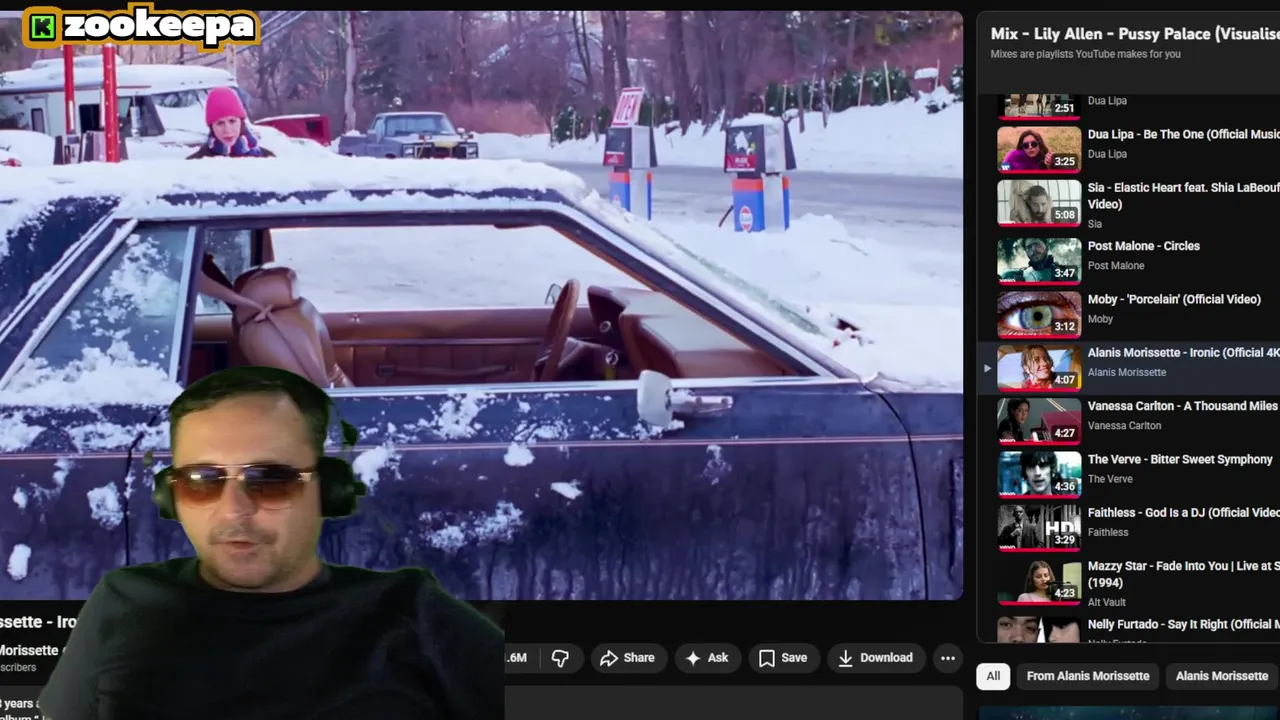This screenshot has width=1280, height=720.
Task: Save the video to a playlist
Action: coord(783,658)
